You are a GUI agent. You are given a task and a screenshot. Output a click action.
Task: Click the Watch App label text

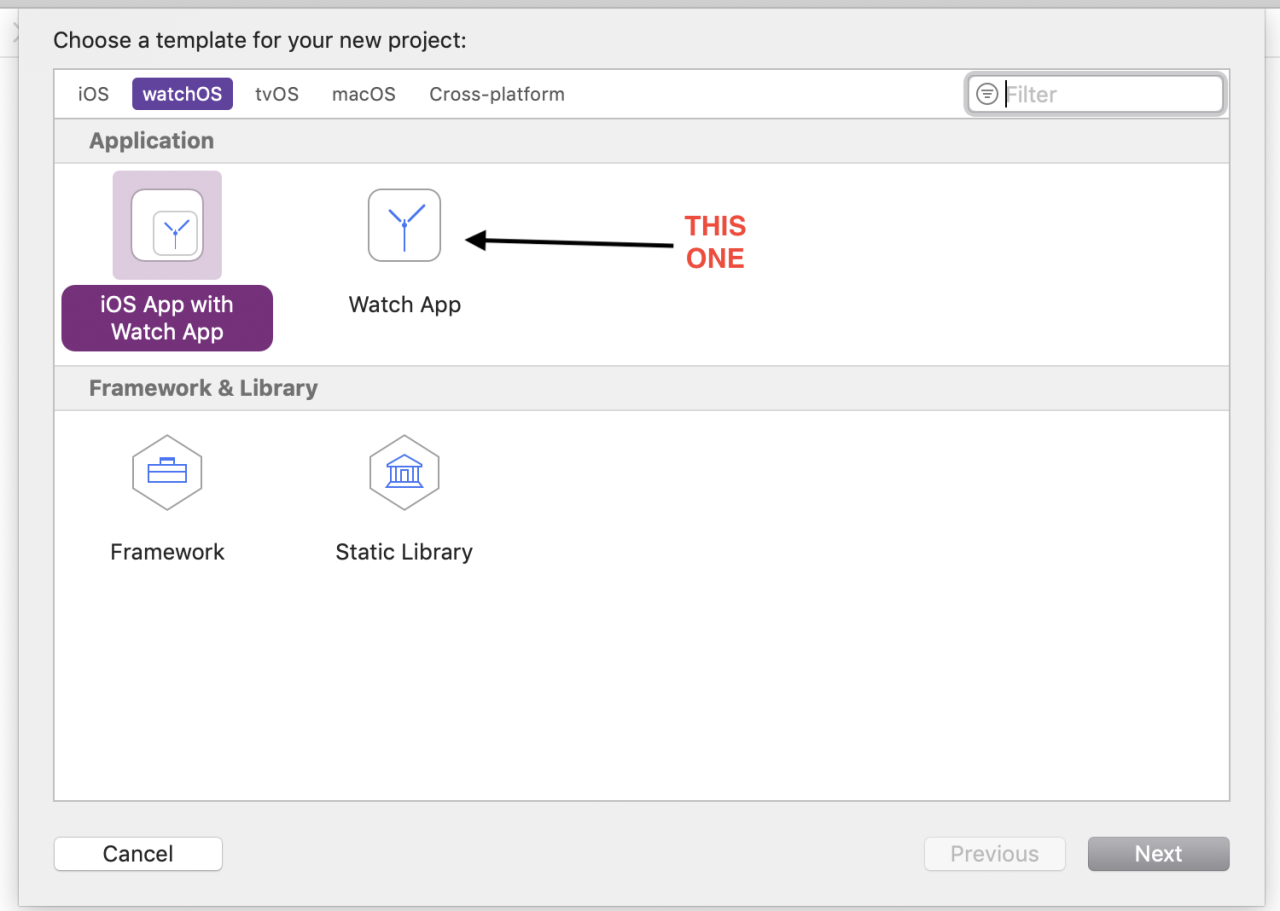(405, 305)
